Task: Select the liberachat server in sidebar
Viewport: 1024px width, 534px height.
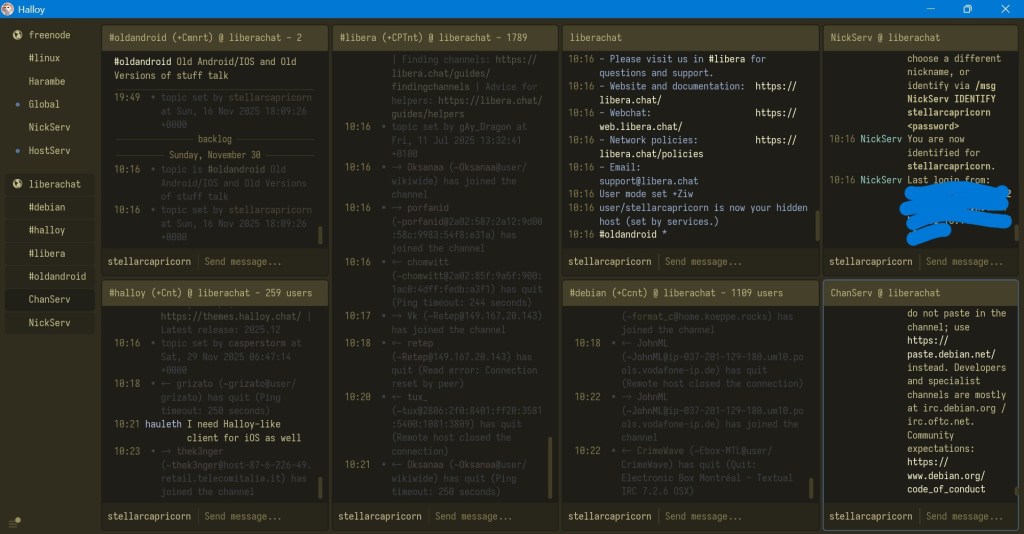Action: pos(50,184)
